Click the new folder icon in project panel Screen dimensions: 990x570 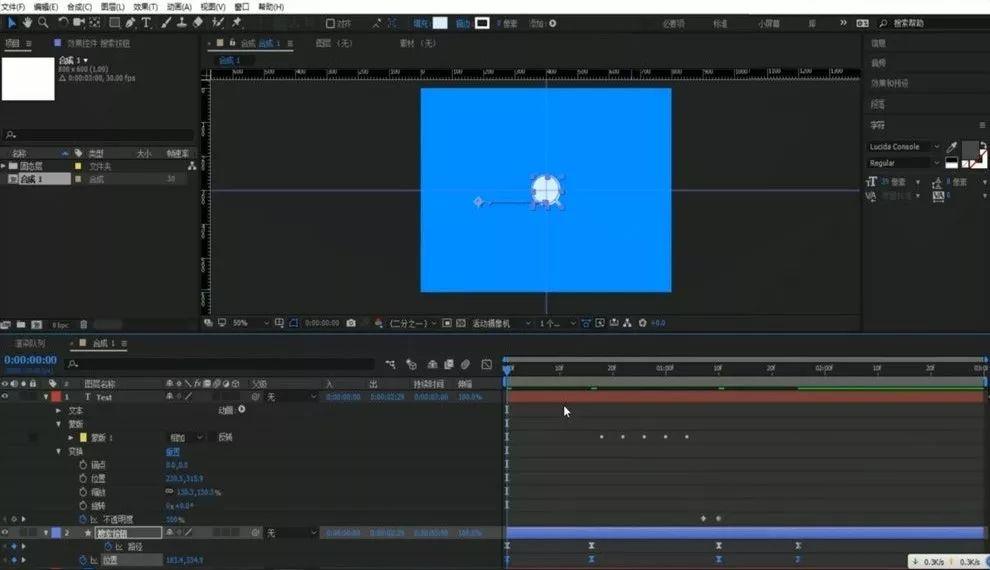(21, 324)
